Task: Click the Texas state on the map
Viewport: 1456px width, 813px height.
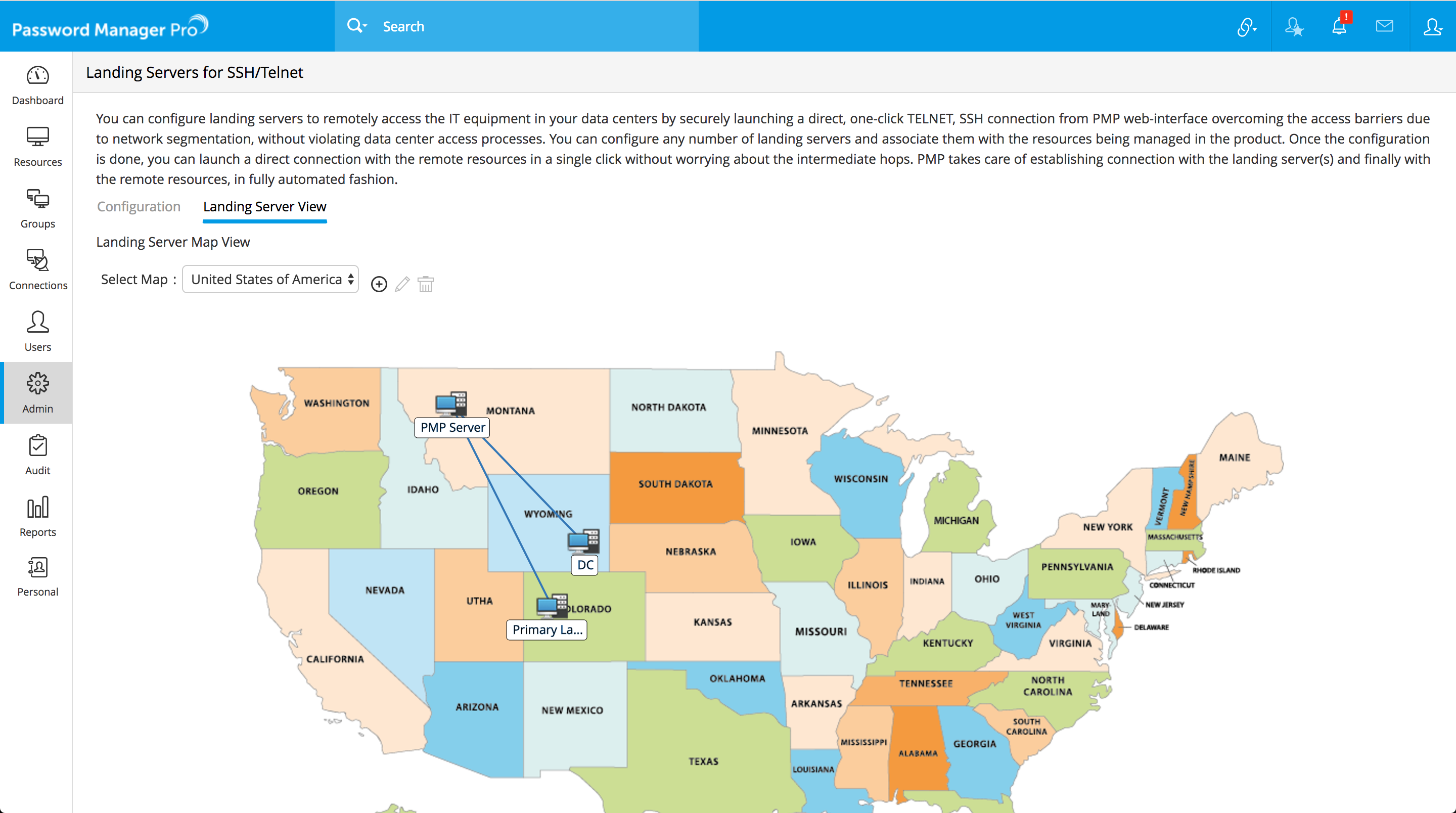Action: (x=703, y=760)
